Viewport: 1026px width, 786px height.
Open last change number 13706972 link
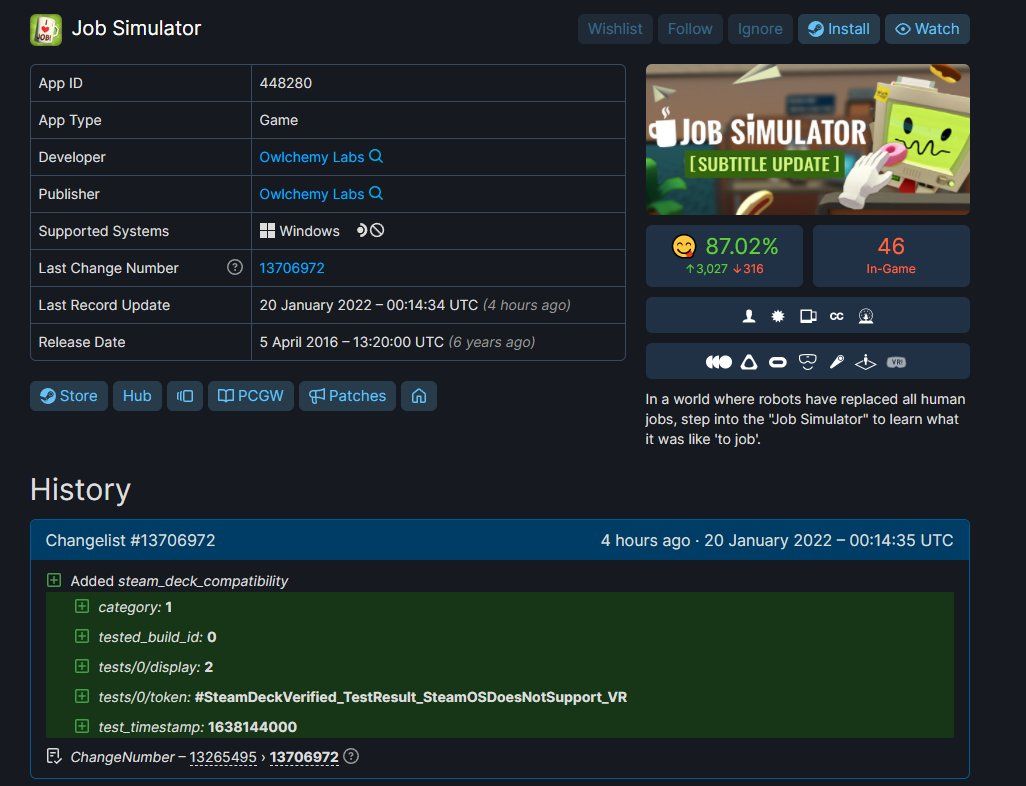tap(292, 268)
